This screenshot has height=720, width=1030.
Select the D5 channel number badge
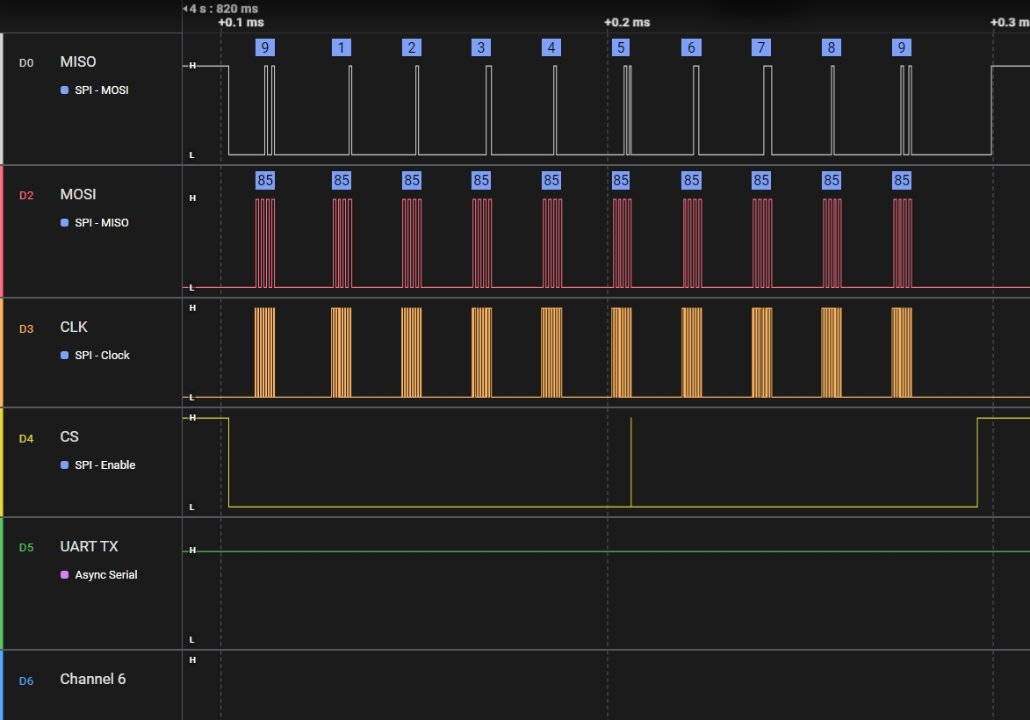point(26,547)
